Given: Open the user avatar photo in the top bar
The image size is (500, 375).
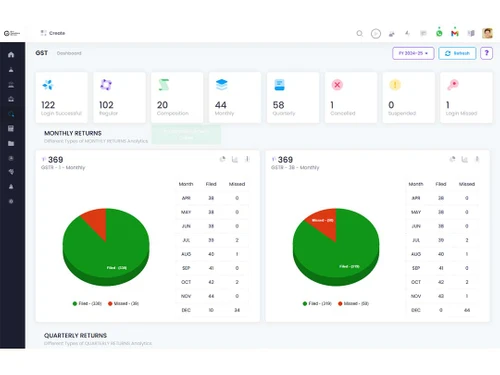Looking at the screenshot, I should (x=487, y=33).
